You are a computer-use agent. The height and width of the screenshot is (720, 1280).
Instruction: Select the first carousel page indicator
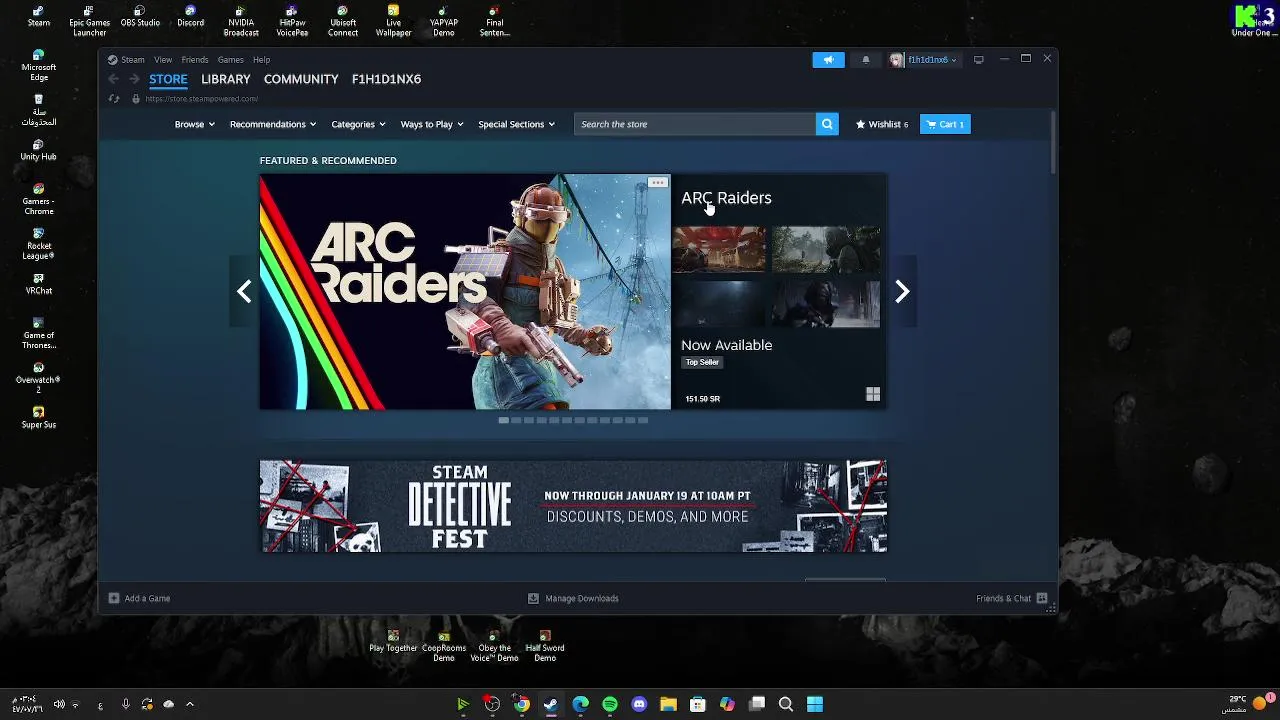pos(503,420)
